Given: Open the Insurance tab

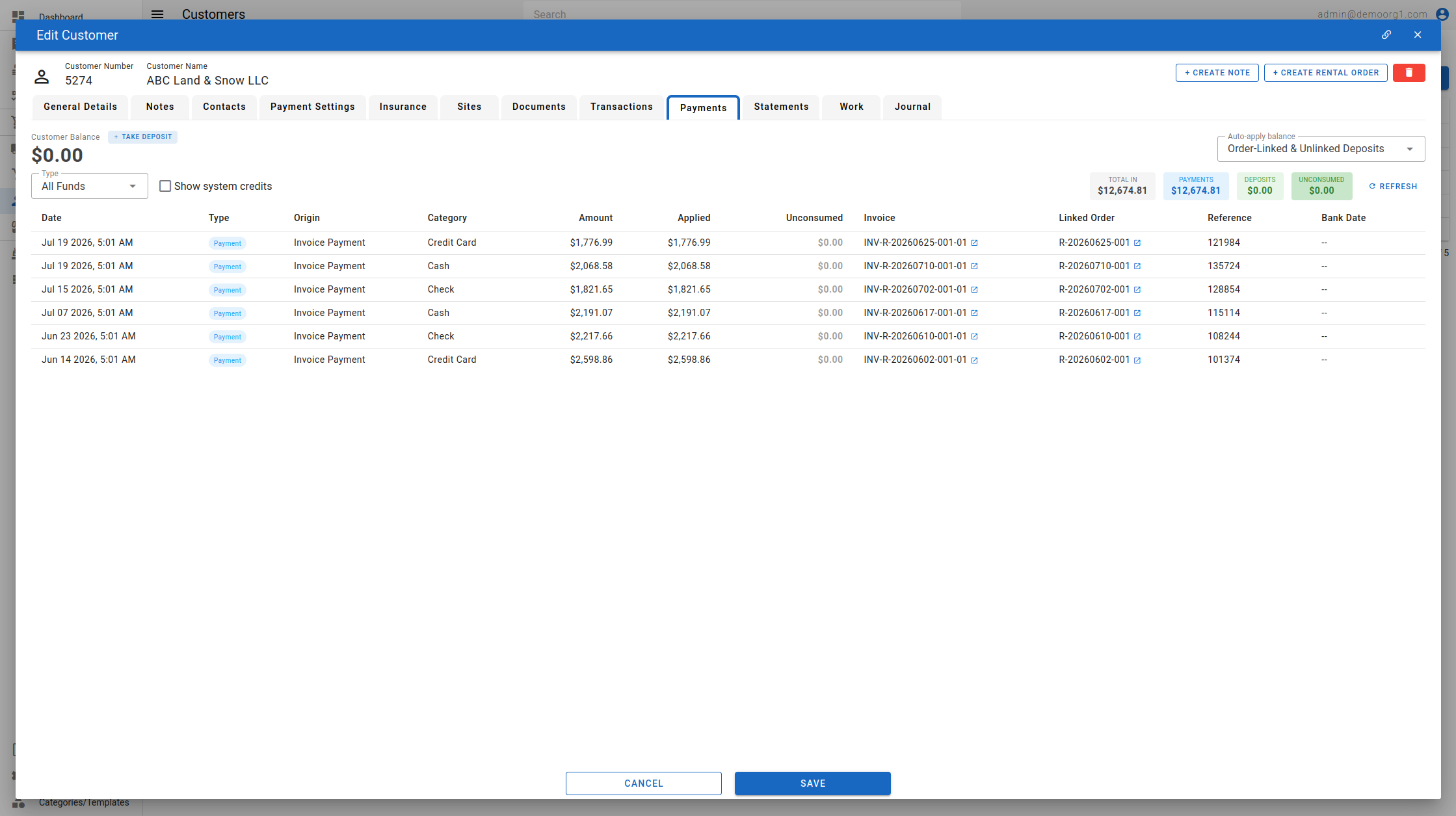Looking at the screenshot, I should coord(403,107).
